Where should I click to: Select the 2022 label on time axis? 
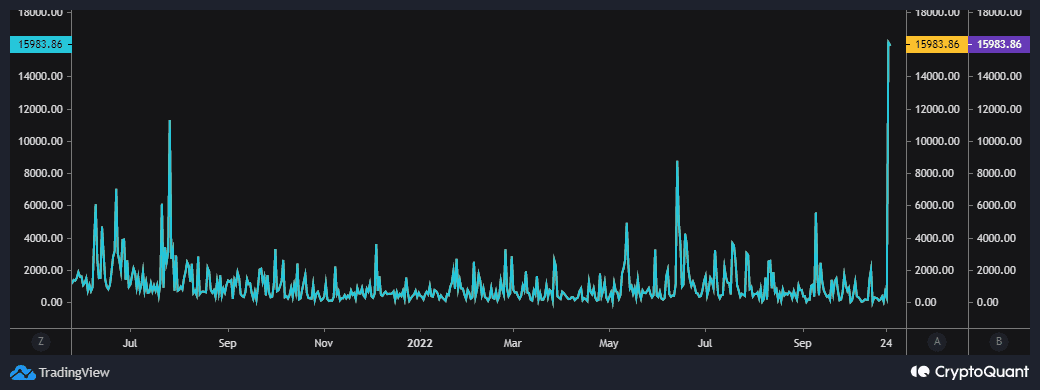tap(420, 344)
